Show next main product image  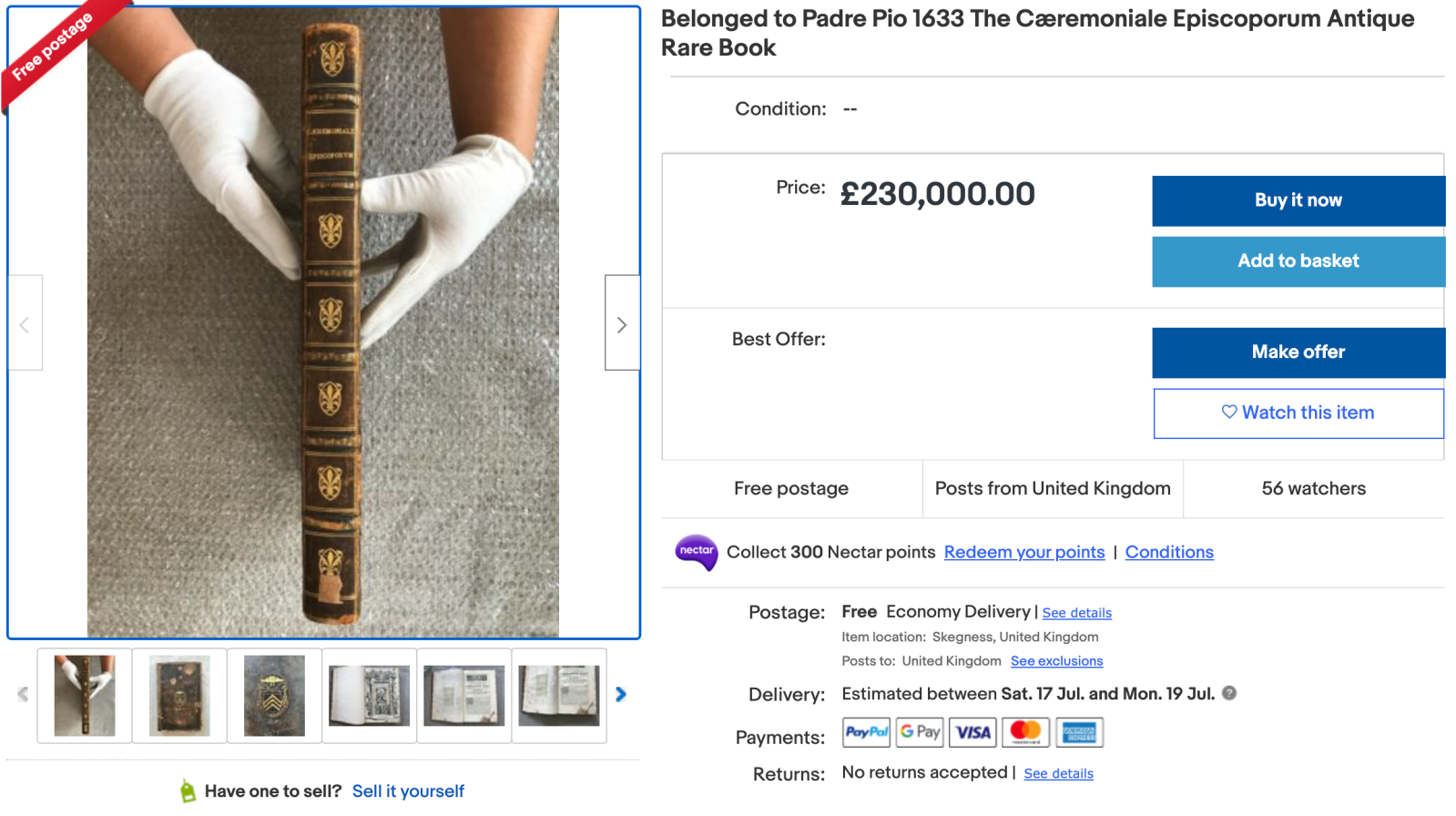pos(622,323)
